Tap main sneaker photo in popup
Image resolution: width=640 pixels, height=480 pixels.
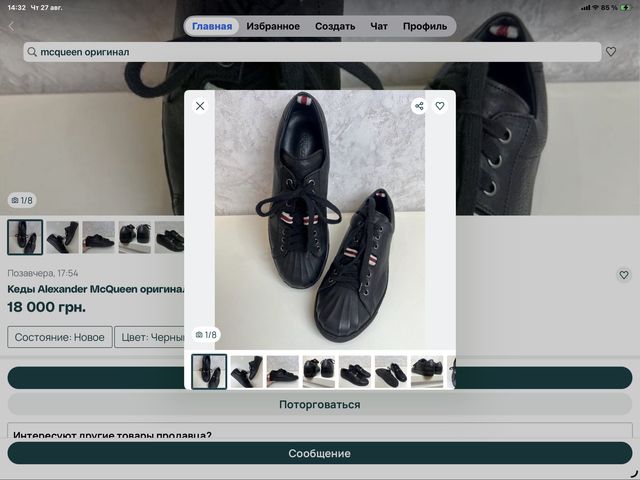[x=320, y=220]
